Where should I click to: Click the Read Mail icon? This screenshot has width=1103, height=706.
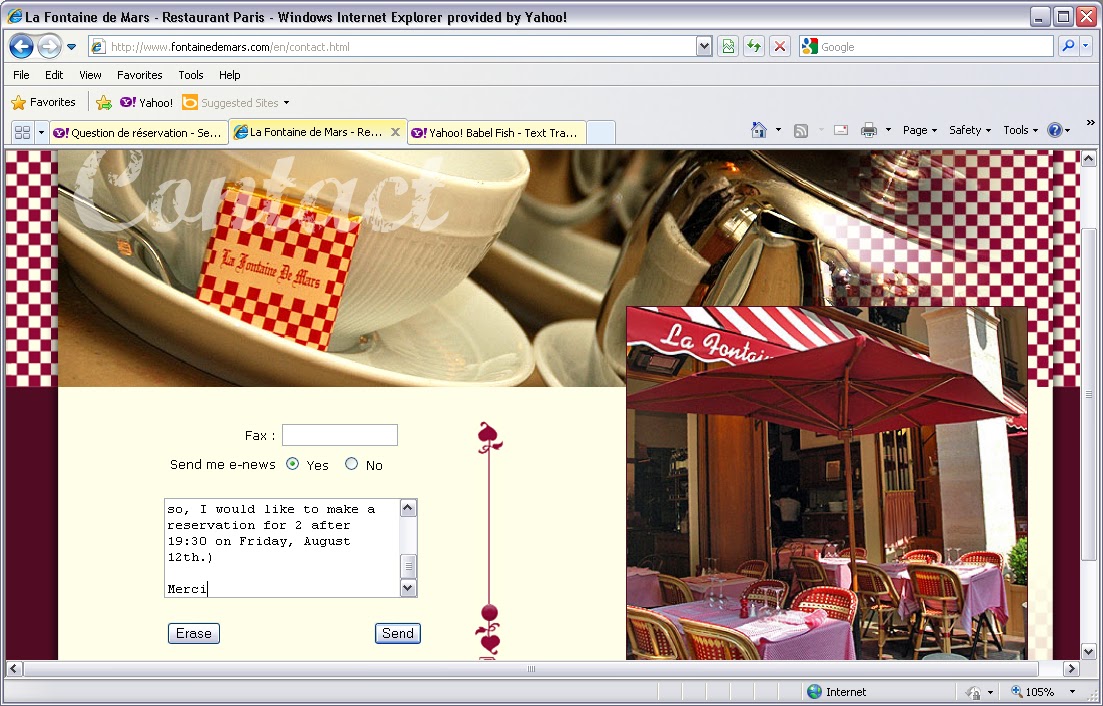click(841, 130)
